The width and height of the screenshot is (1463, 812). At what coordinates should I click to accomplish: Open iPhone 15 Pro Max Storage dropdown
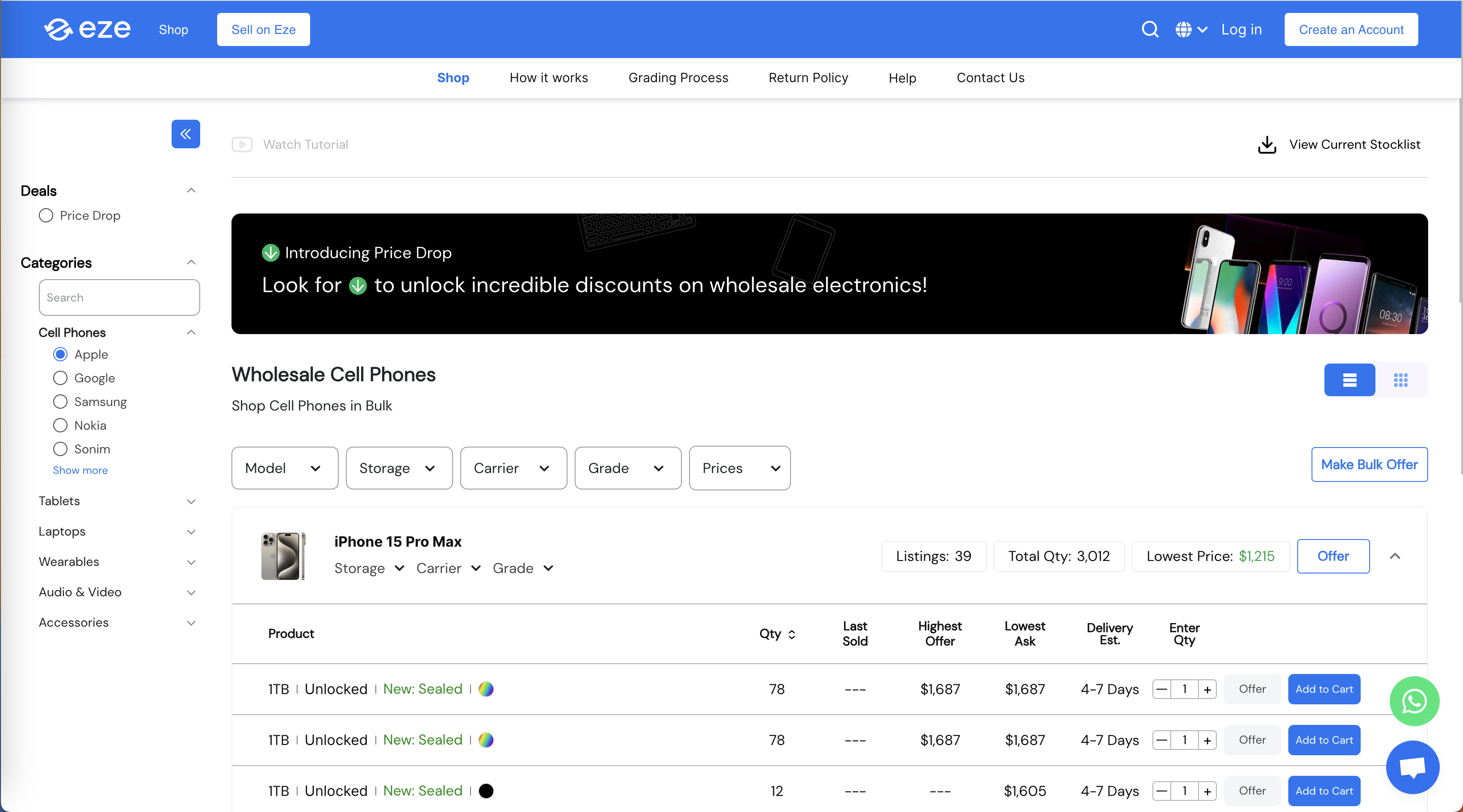click(369, 569)
